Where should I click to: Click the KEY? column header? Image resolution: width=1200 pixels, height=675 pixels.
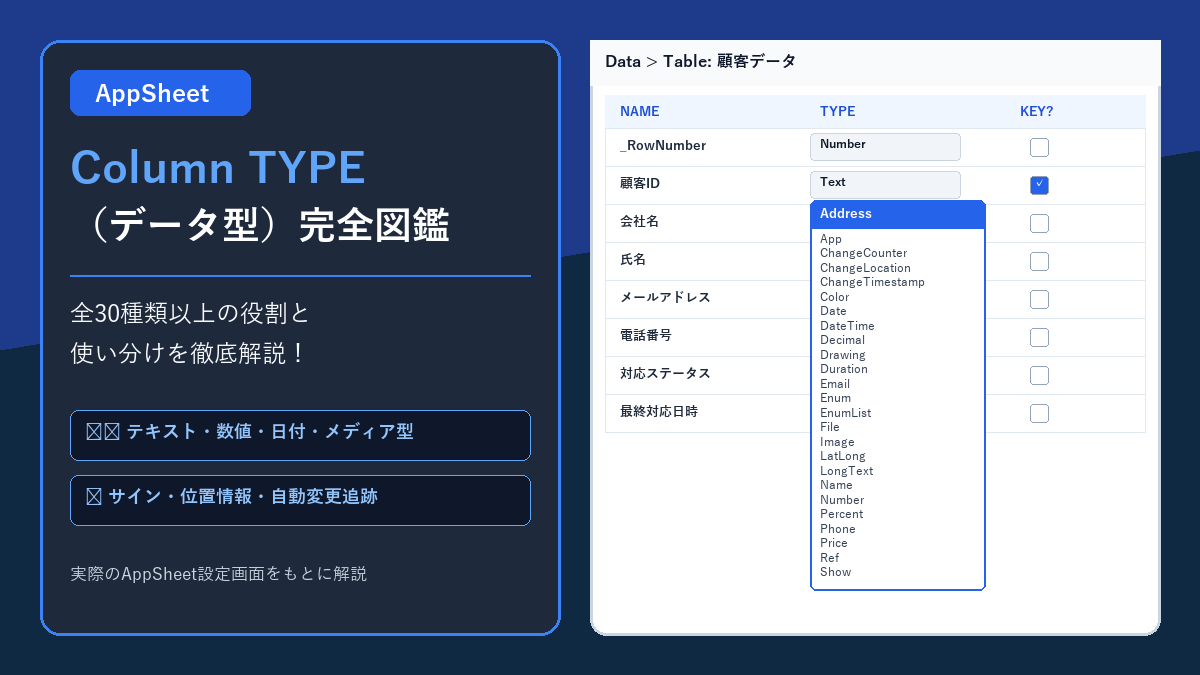(x=1037, y=112)
